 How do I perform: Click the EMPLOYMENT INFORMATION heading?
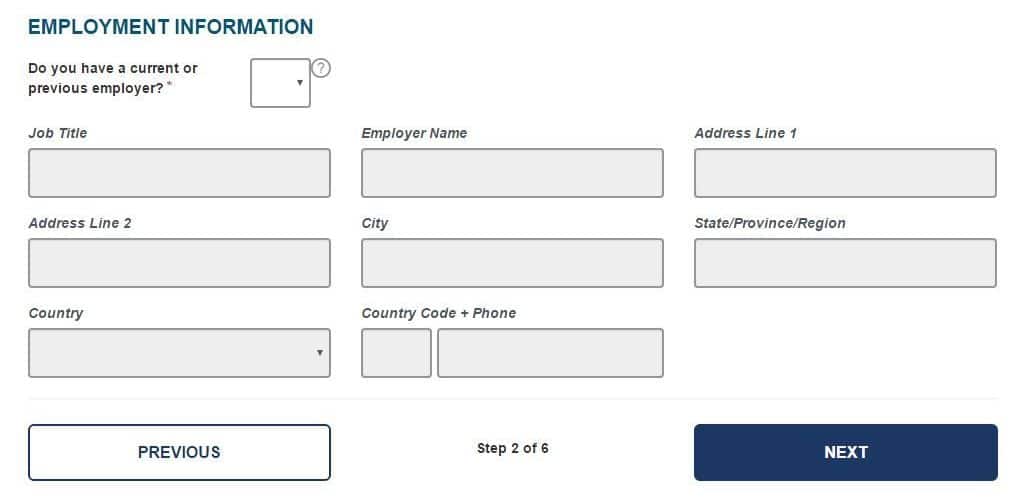pyautogui.click(x=171, y=27)
